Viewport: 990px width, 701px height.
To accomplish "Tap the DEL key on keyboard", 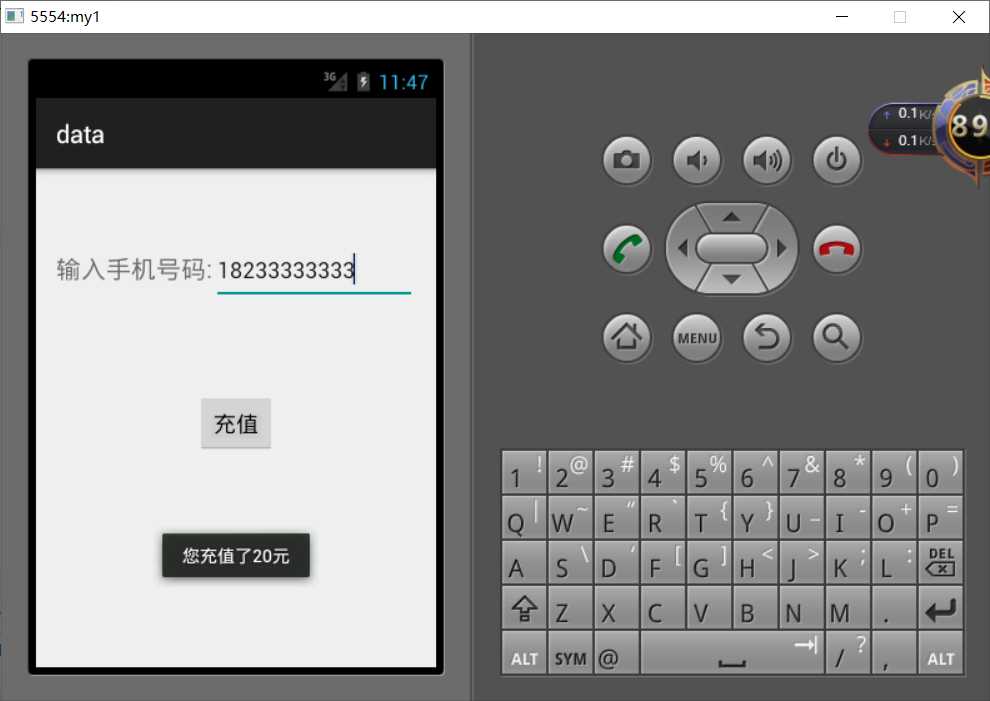I will point(940,562).
